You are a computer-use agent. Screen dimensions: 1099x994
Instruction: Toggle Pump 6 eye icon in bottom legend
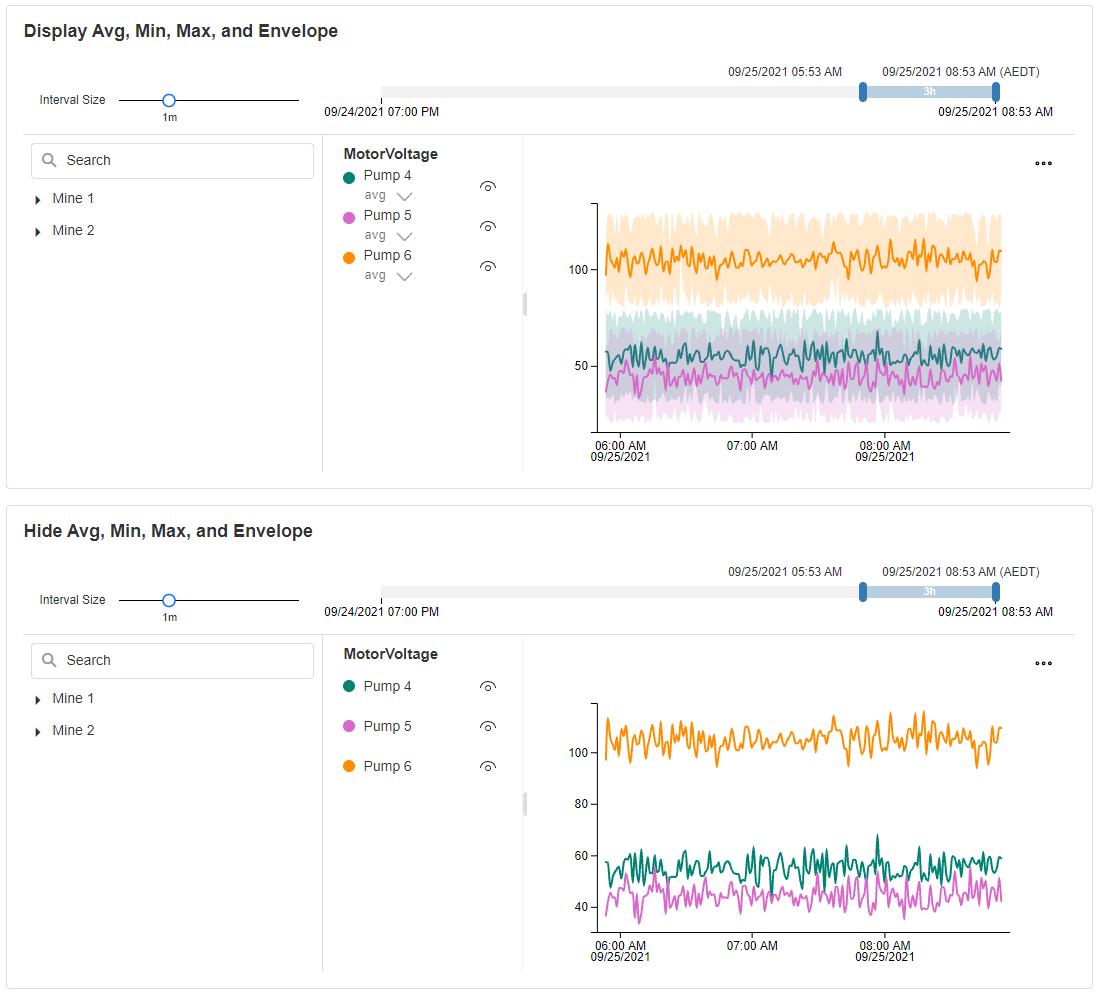[488, 766]
